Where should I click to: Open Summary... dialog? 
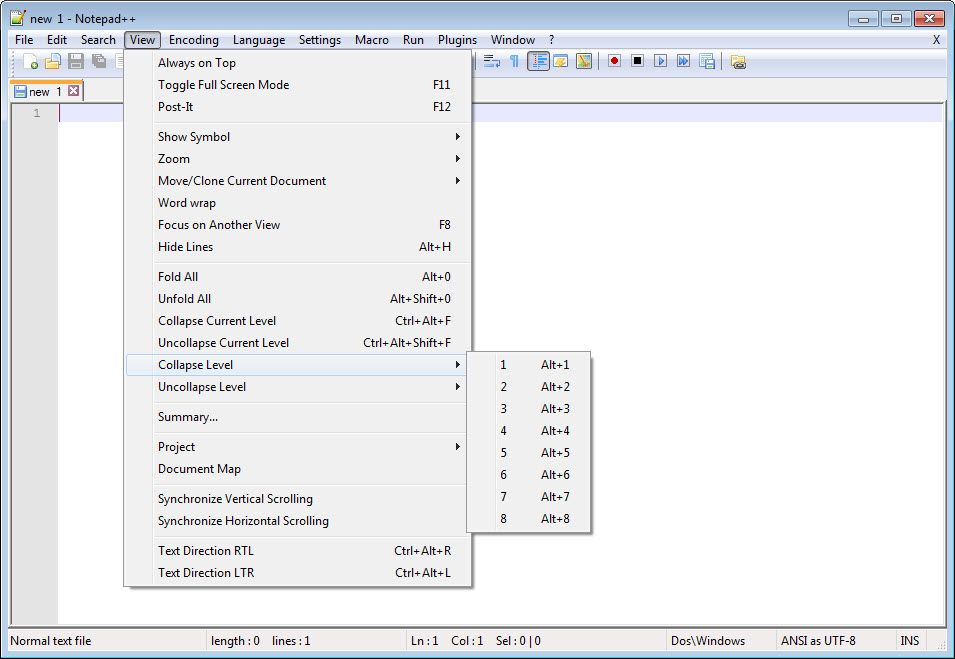point(297,417)
